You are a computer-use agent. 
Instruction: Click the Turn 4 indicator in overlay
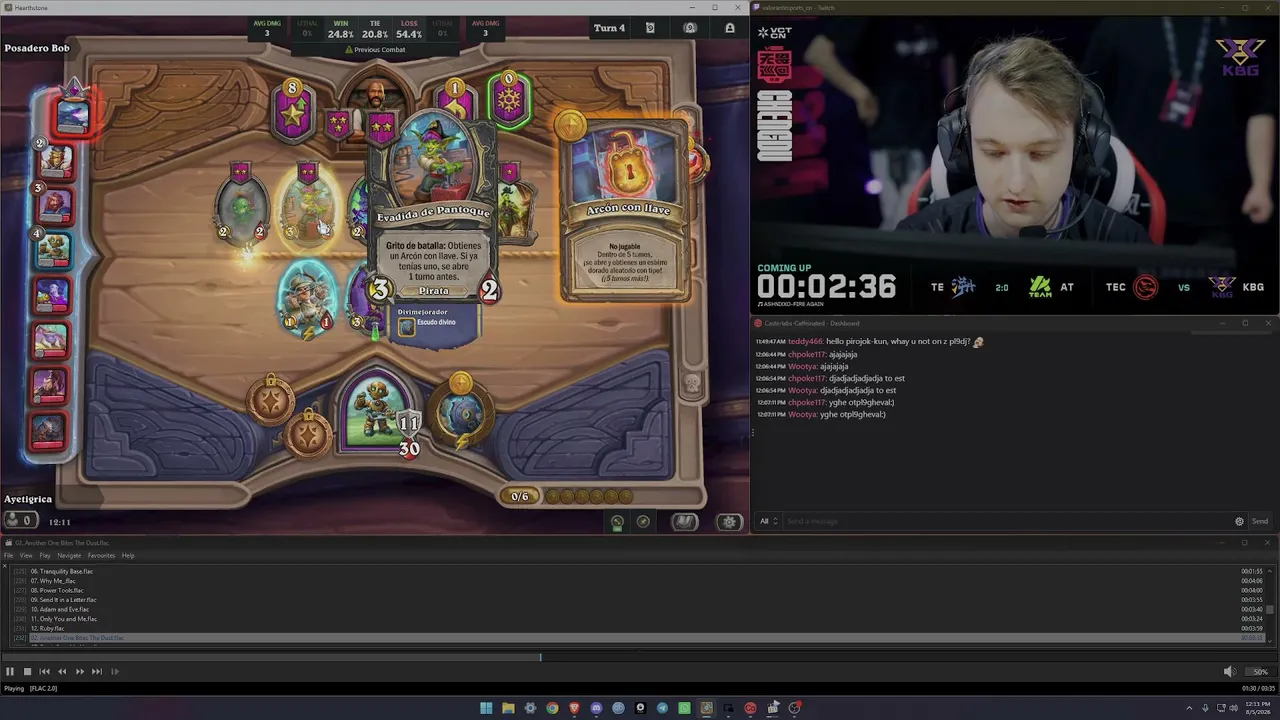click(x=609, y=28)
